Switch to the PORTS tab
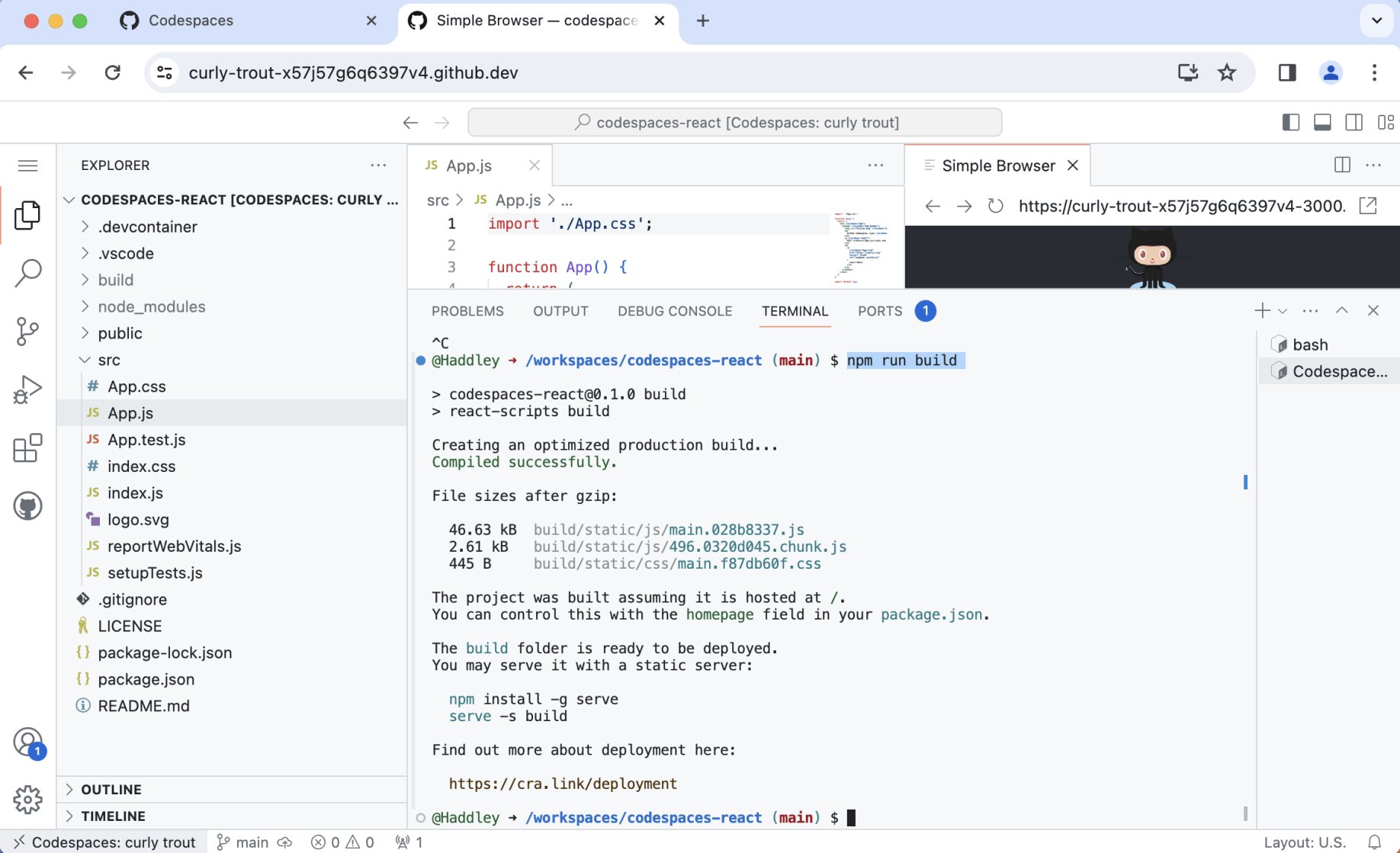 pos(879,311)
